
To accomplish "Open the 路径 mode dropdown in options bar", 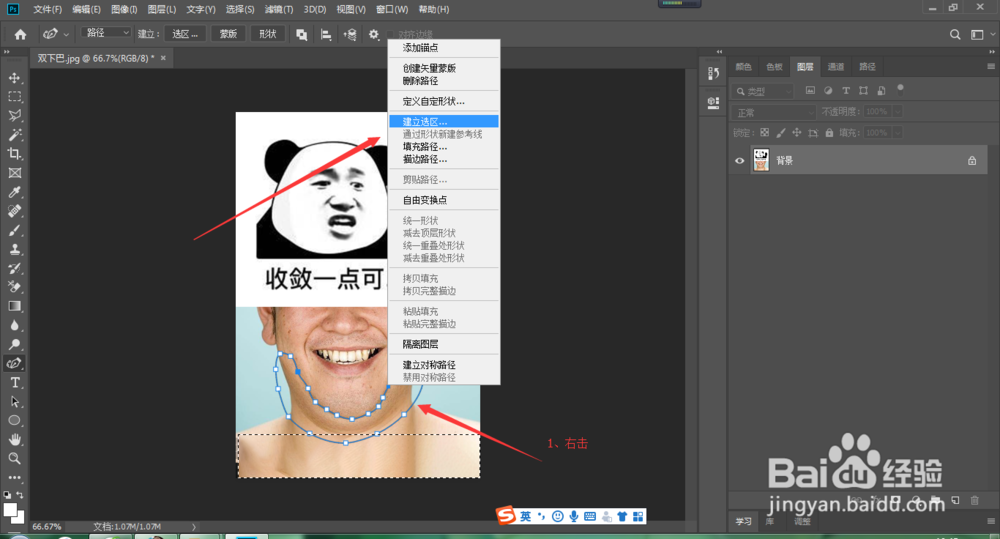I will (x=107, y=33).
